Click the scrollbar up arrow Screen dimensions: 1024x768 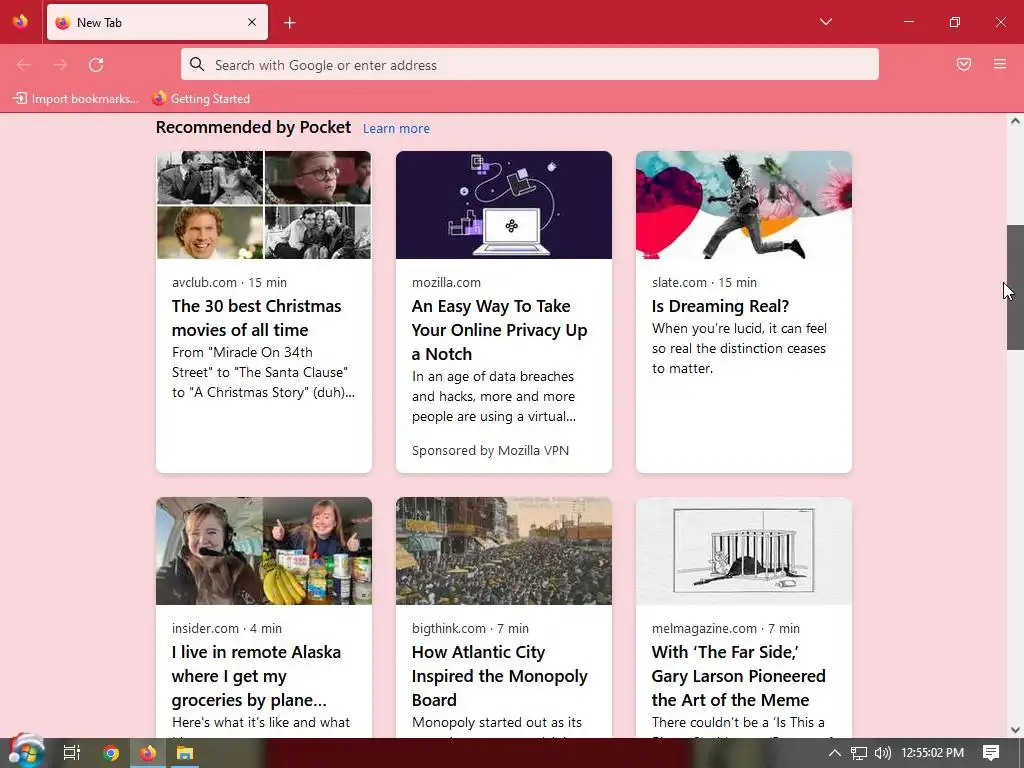[1015, 121]
